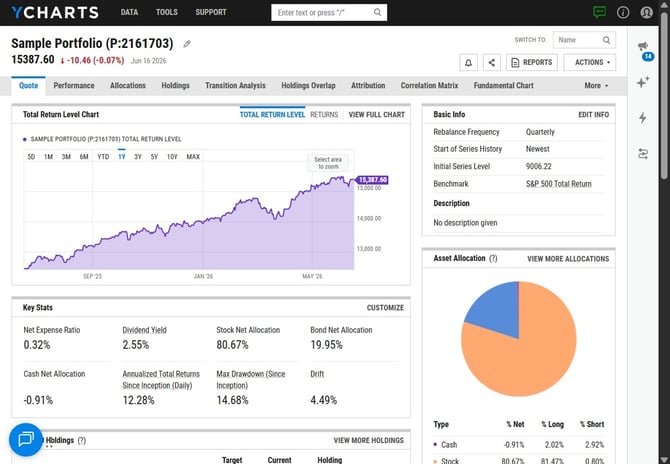Switch to the Holdings tab

click(175, 85)
